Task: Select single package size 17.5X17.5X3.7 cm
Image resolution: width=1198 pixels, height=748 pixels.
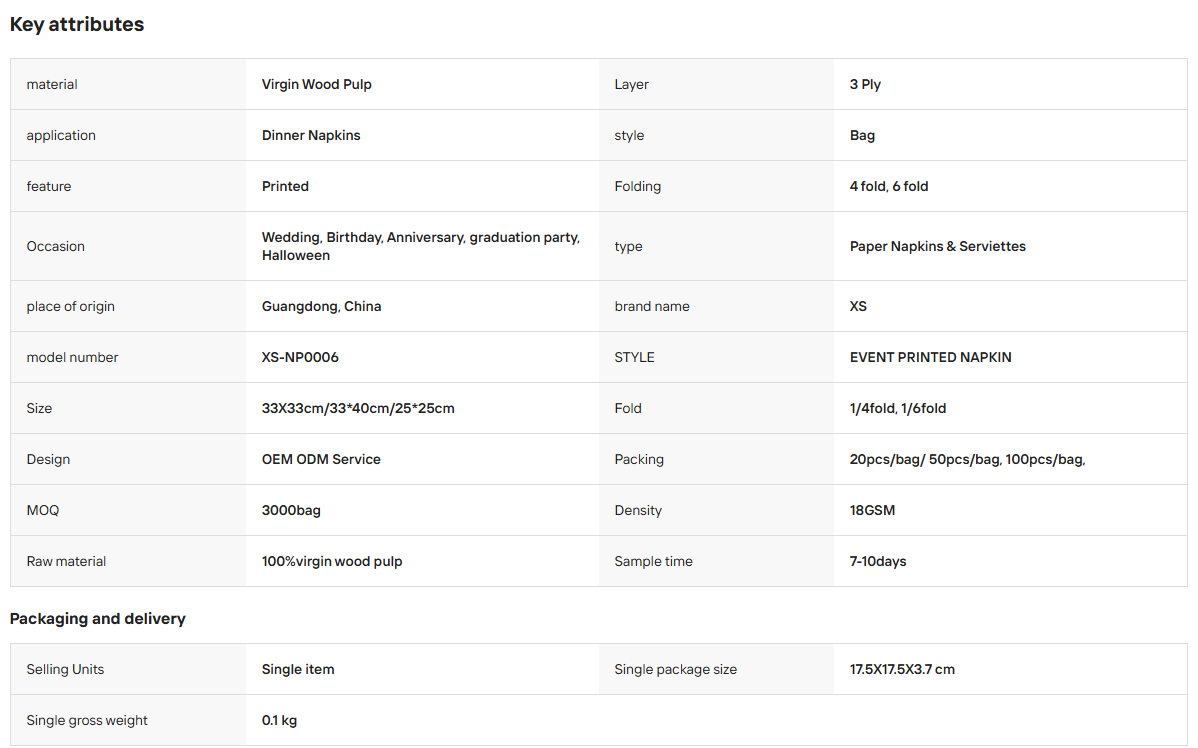Action: tap(902, 669)
